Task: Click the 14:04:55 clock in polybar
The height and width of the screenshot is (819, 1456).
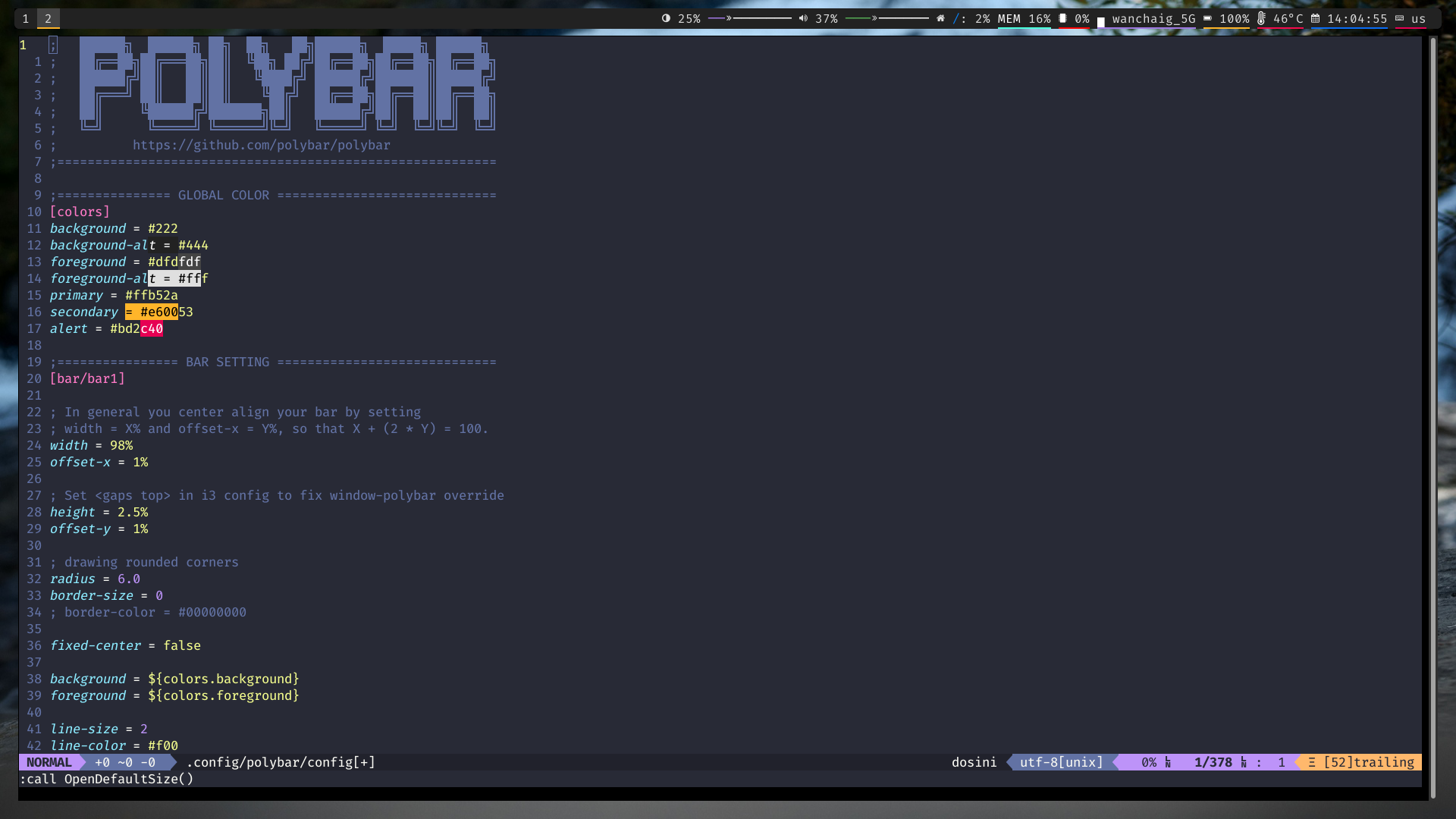Action: (x=1357, y=18)
